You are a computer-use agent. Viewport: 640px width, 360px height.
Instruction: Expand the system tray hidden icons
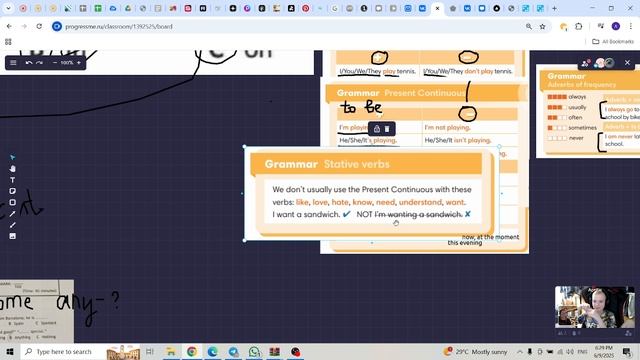[x=520, y=351]
